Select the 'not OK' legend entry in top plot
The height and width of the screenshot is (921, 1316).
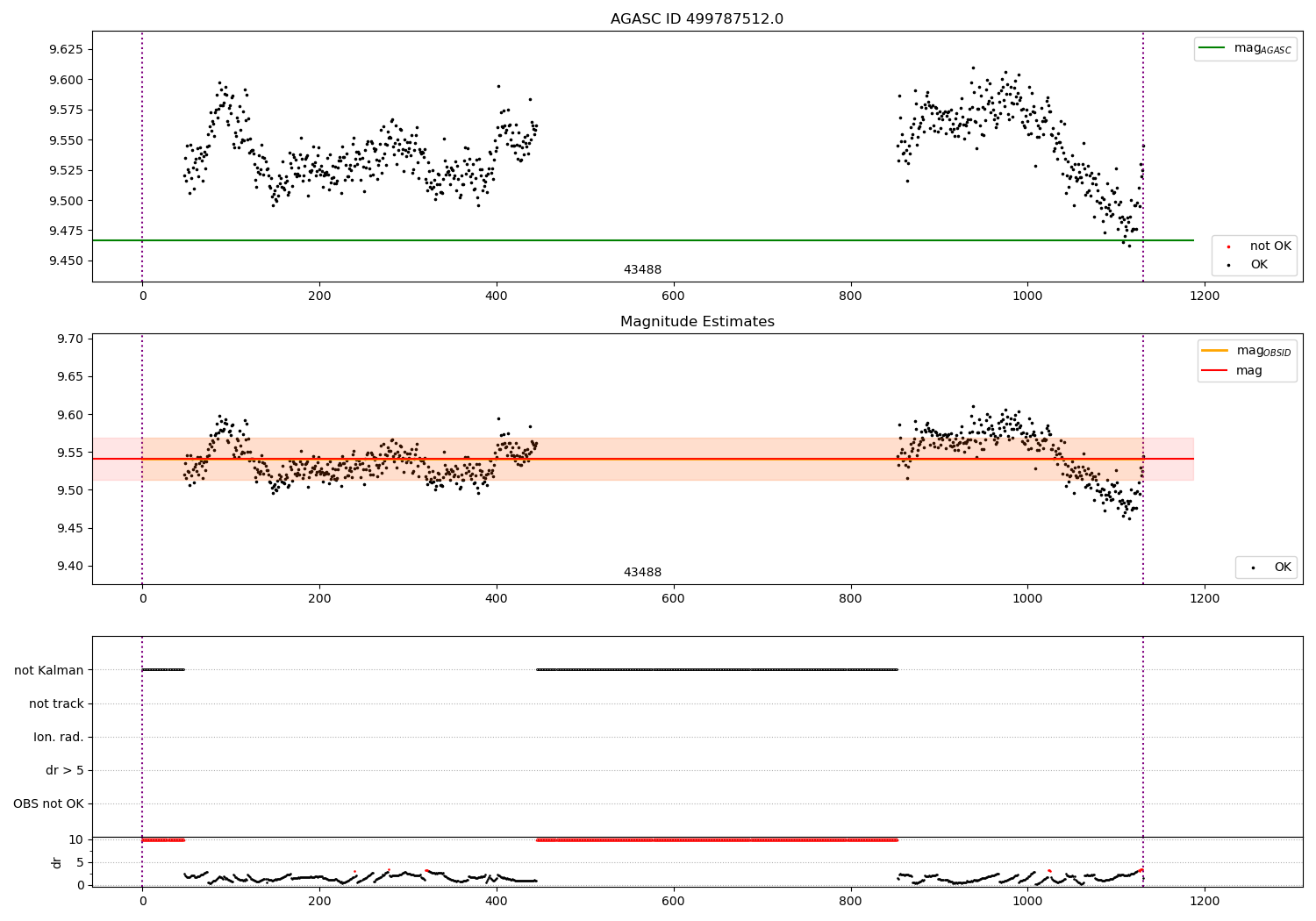[x=1258, y=246]
